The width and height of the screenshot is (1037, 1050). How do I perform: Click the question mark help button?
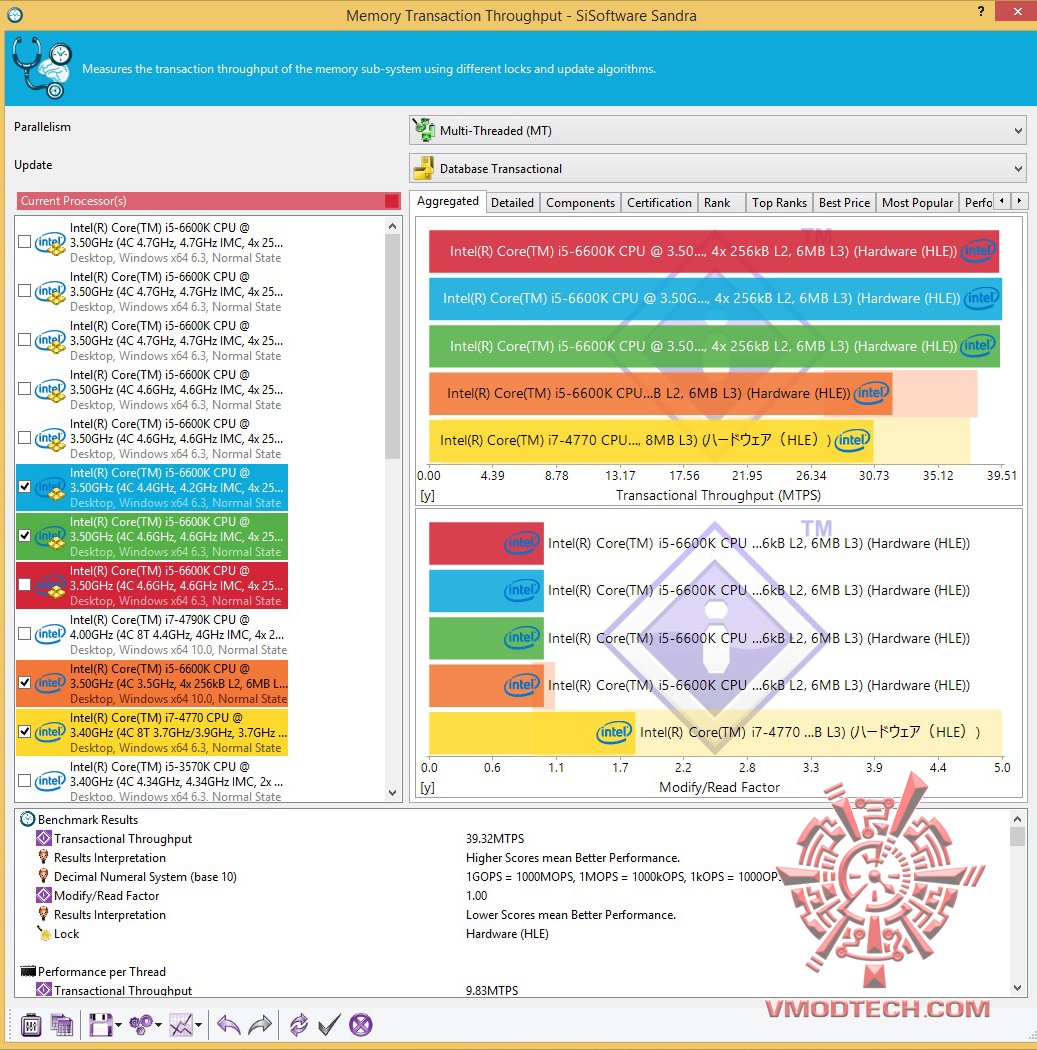click(x=981, y=11)
